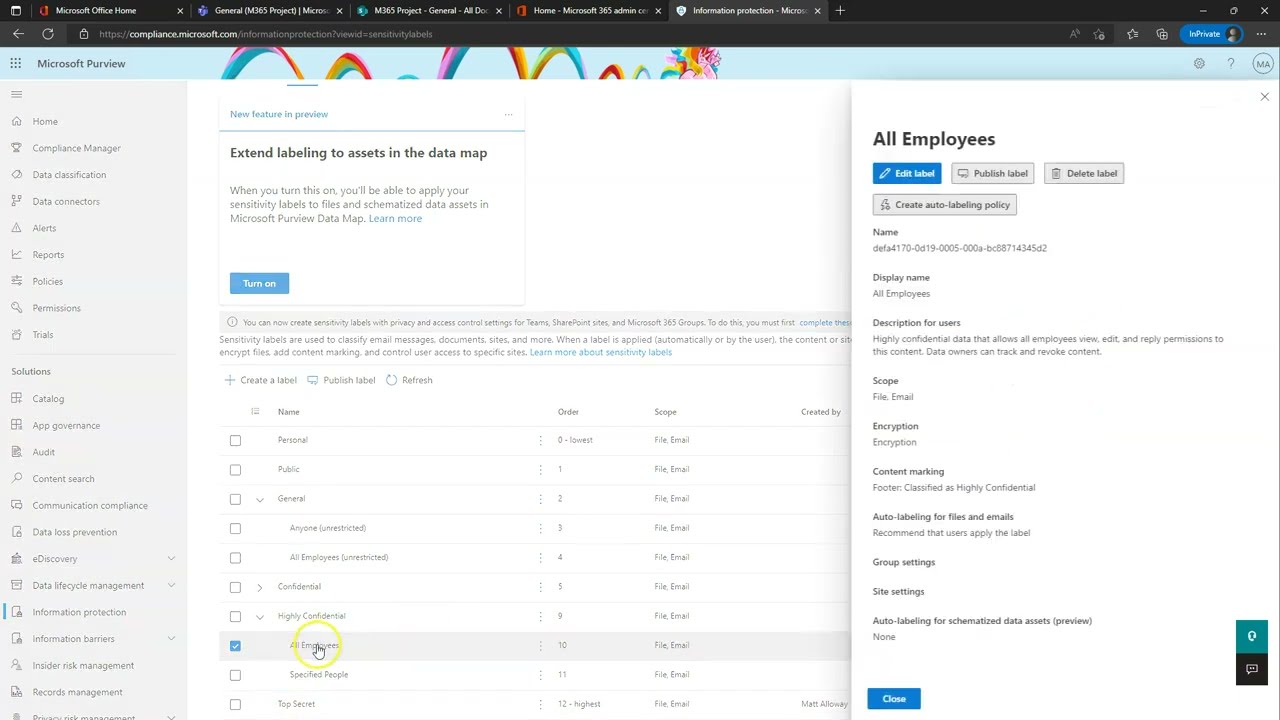Go to Home in the sidebar

coord(45,121)
